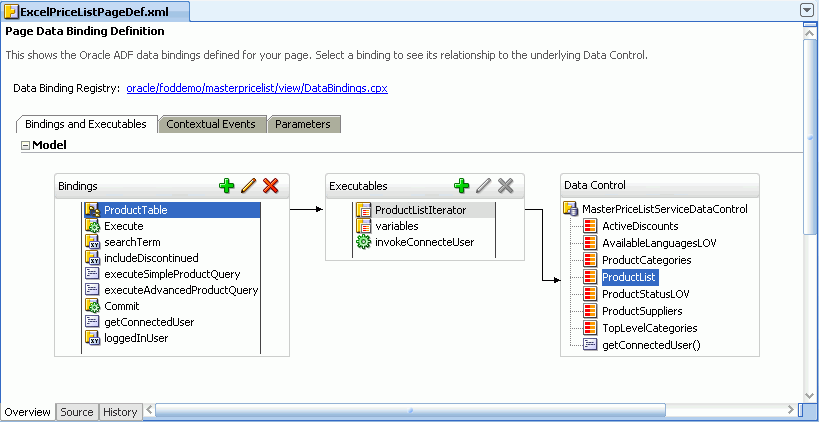Select ProductList in Data Control
819x422 pixels.
(630, 276)
